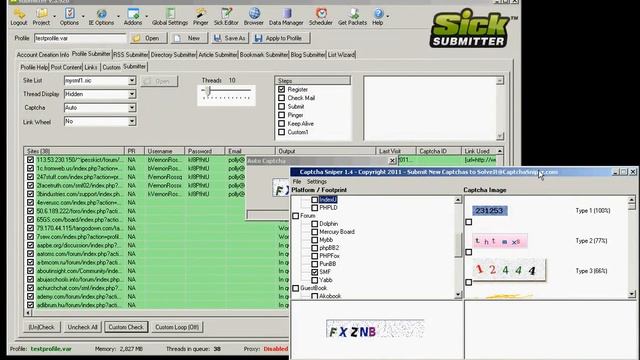Viewport: 640px width, 360px height.
Task: Check the Type 1 captcha image checkbox
Action: click(x=469, y=222)
